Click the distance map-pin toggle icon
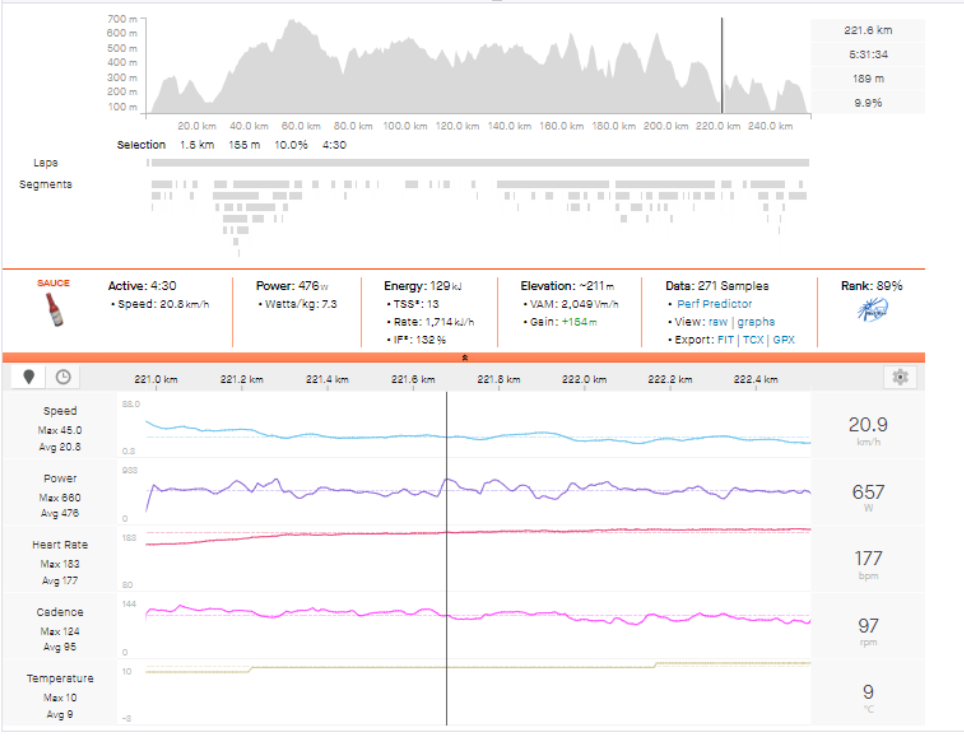The width and height of the screenshot is (964, 736). tap(28, 377)
